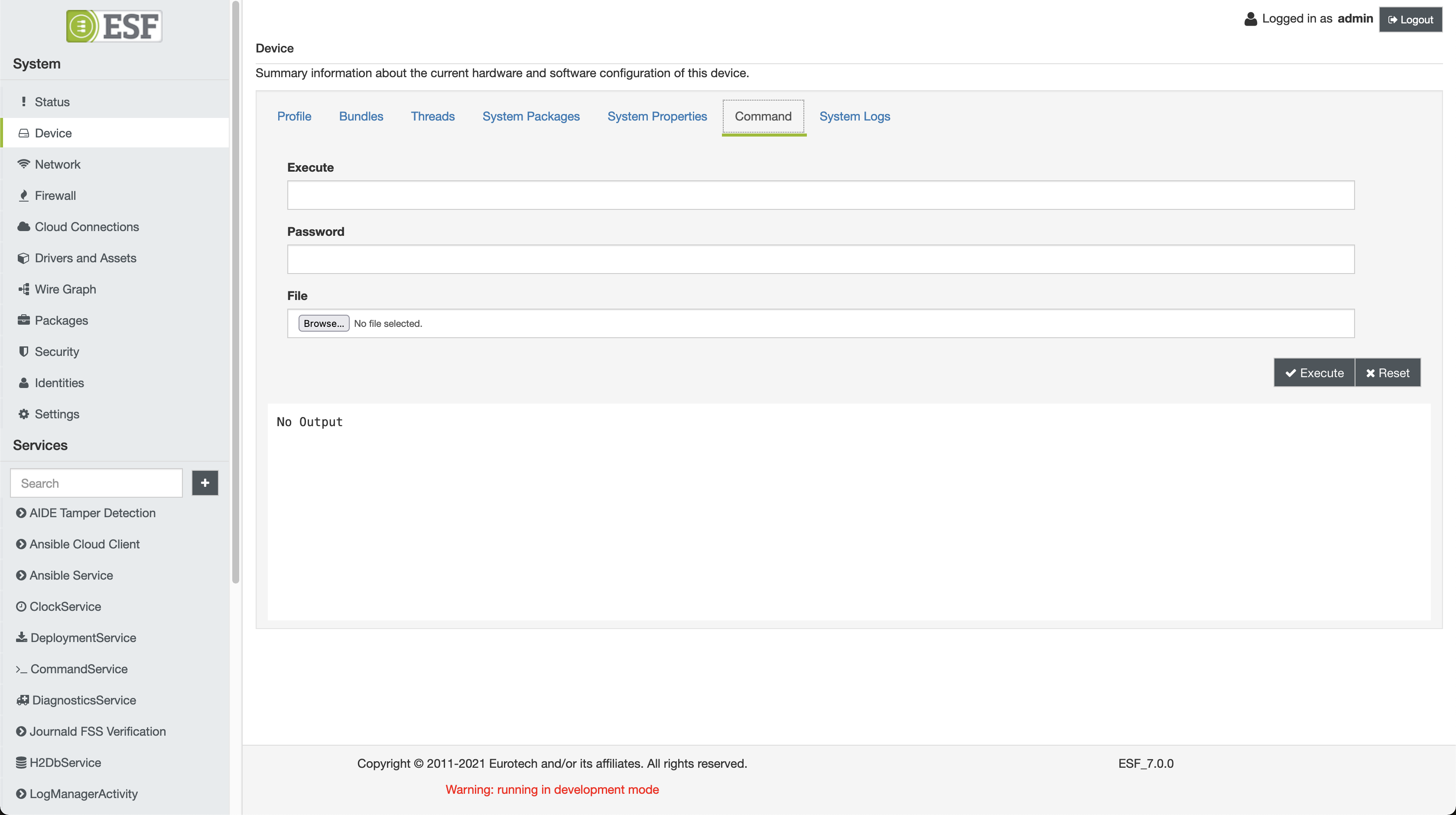Open Cloud Connections via its cloud icon
Screen dimensions: 1456x815
(23, 227)
